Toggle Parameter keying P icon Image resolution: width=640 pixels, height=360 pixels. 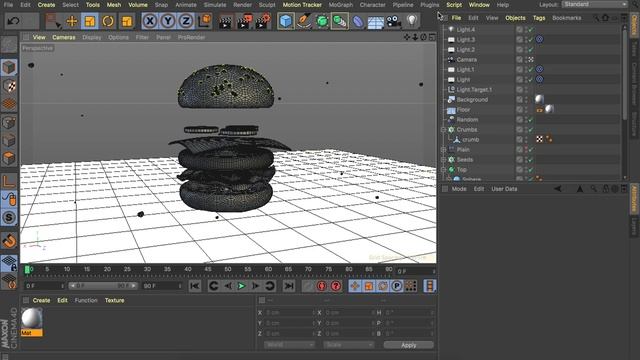396,286
